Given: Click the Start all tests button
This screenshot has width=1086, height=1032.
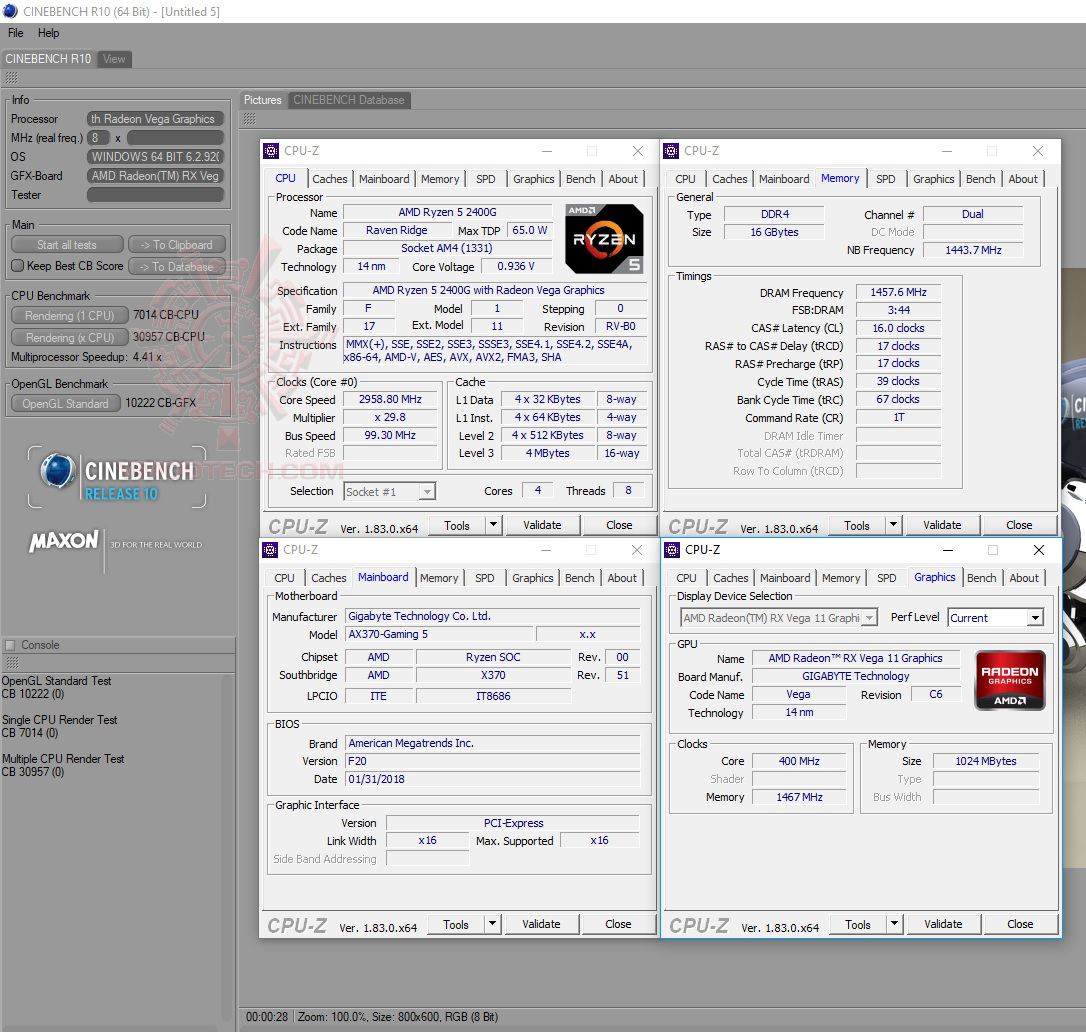Looking at the screenshot, I should 66,244.
